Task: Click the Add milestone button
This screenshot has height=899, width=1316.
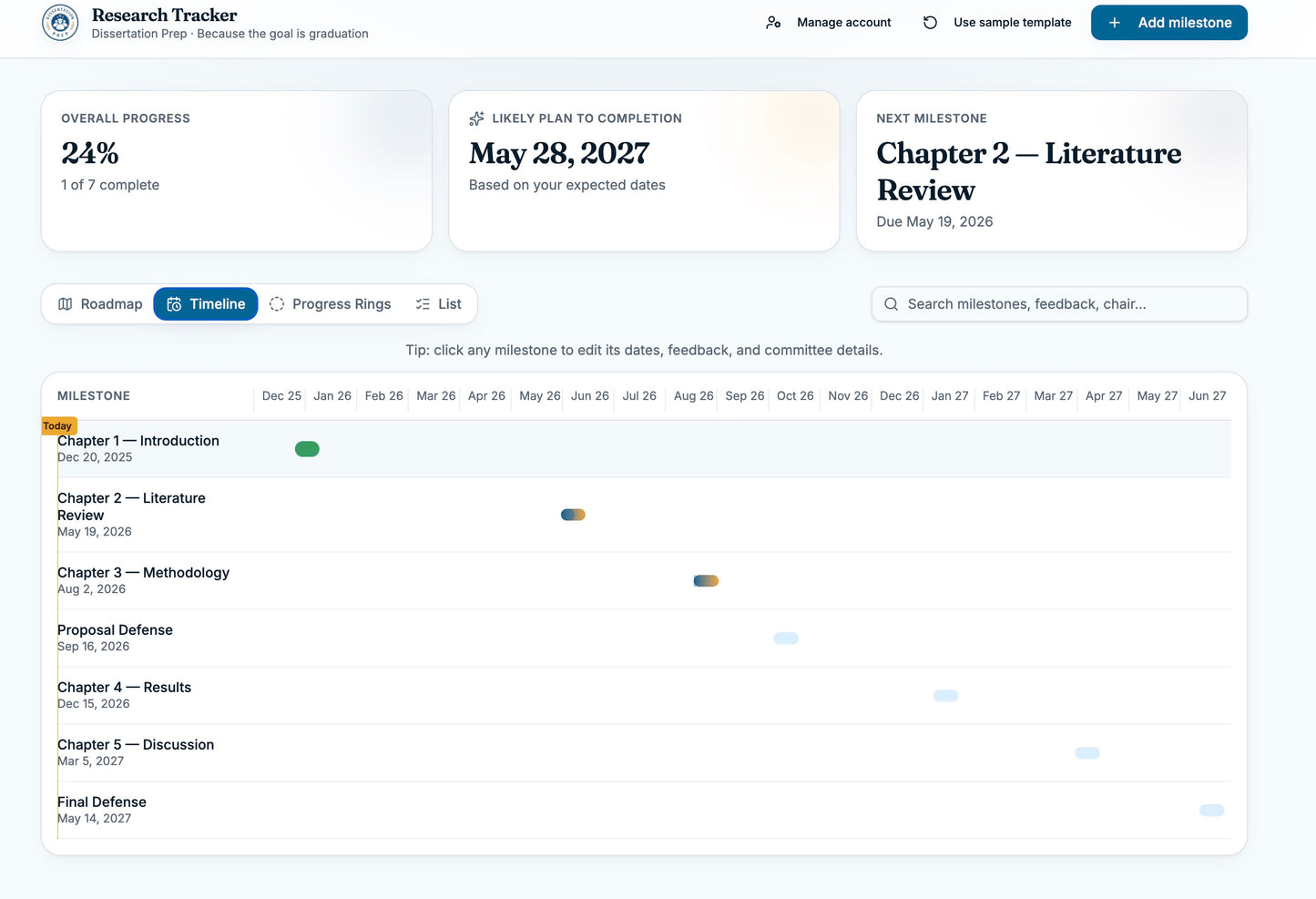Action: coord(1169,23)
